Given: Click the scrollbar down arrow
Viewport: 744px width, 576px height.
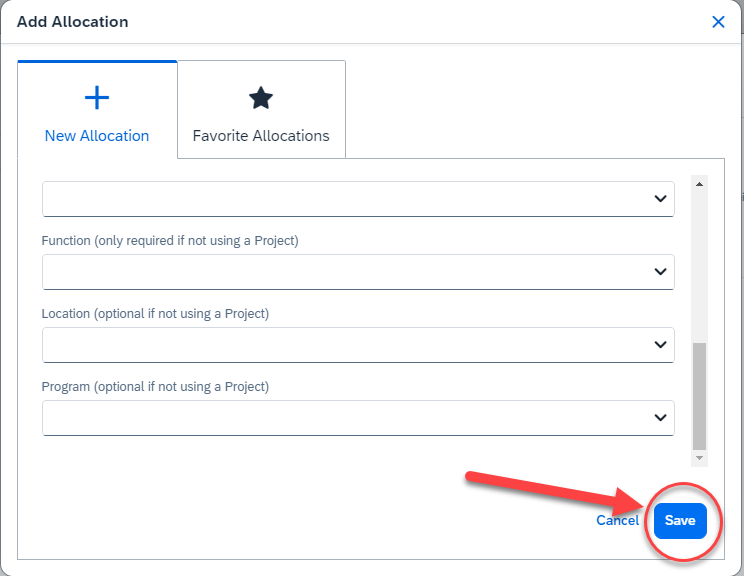Looking at the screenshot, I should [x=699, y=458].
